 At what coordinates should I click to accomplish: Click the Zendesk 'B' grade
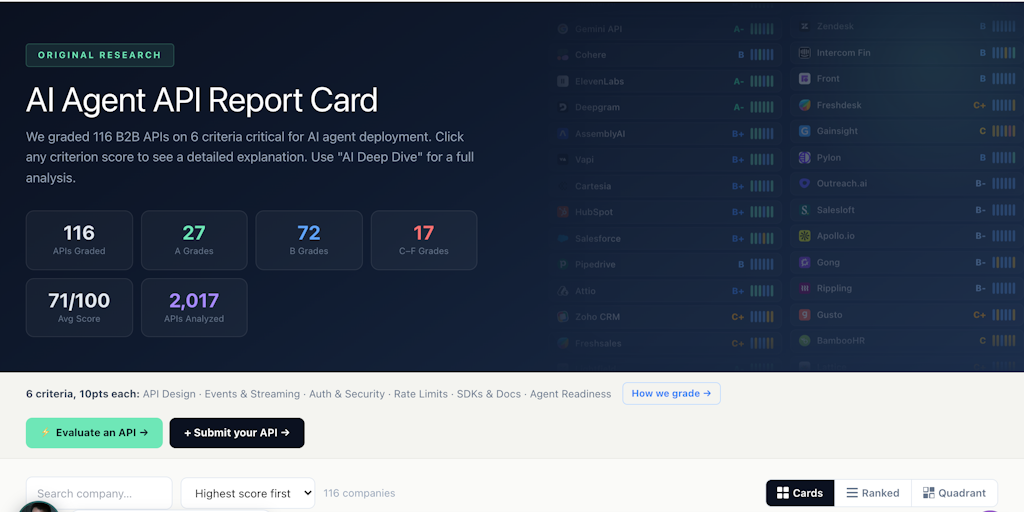[x=982, y=26]
